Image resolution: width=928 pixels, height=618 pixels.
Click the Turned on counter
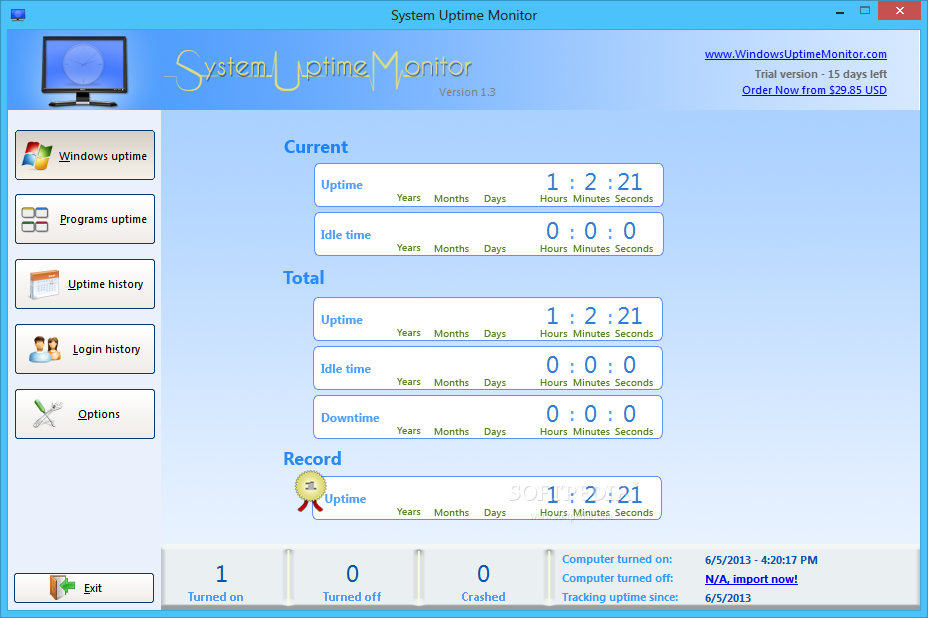click(216, 583)
